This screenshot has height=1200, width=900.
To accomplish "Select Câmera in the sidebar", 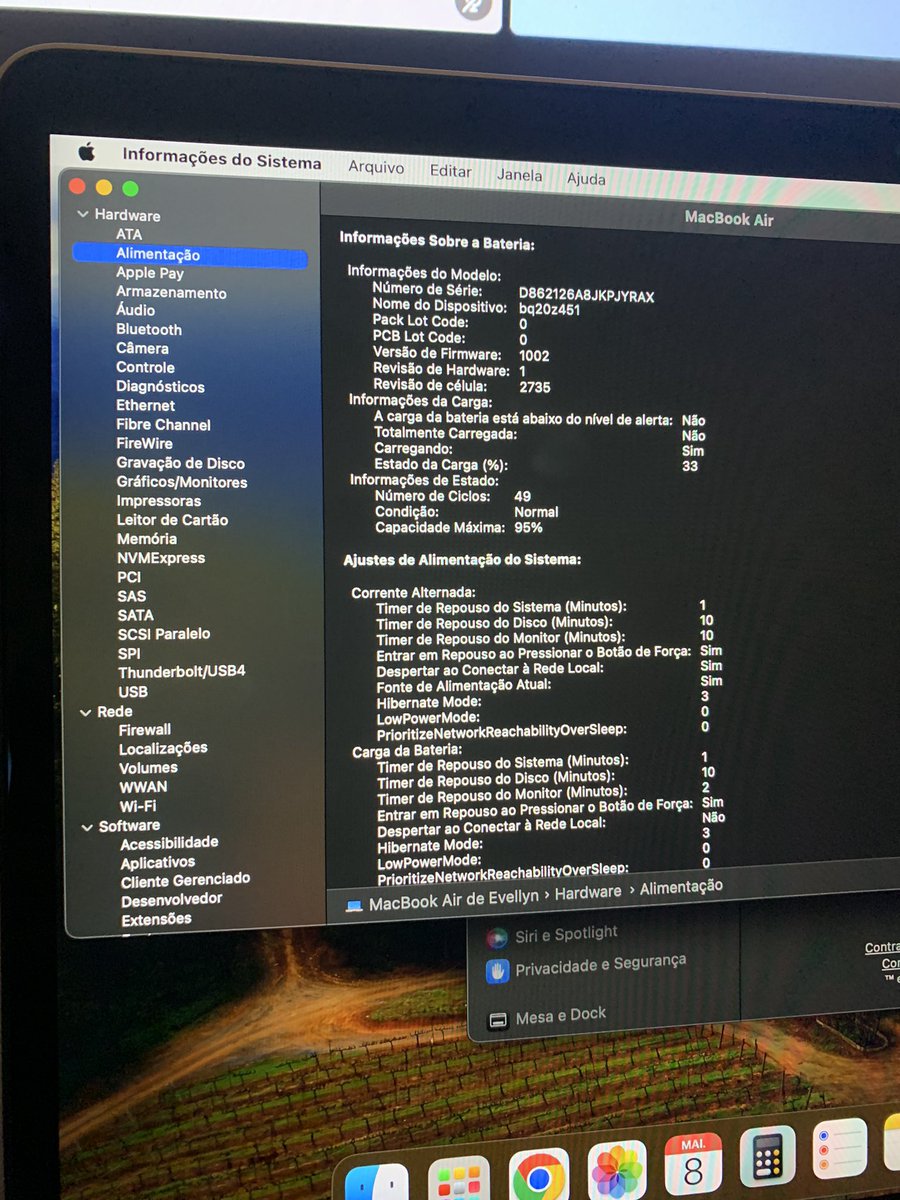I will tap(142, 348).
